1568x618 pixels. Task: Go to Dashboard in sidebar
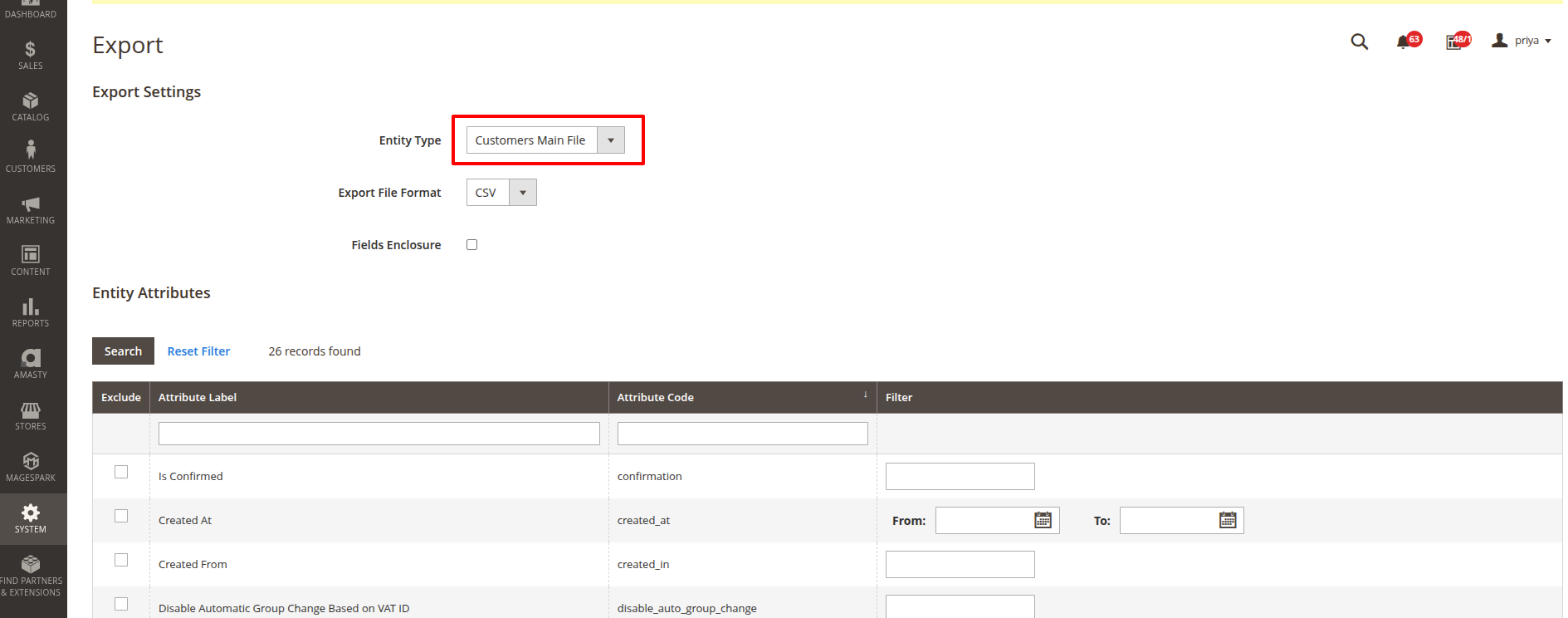click(31, 12)
